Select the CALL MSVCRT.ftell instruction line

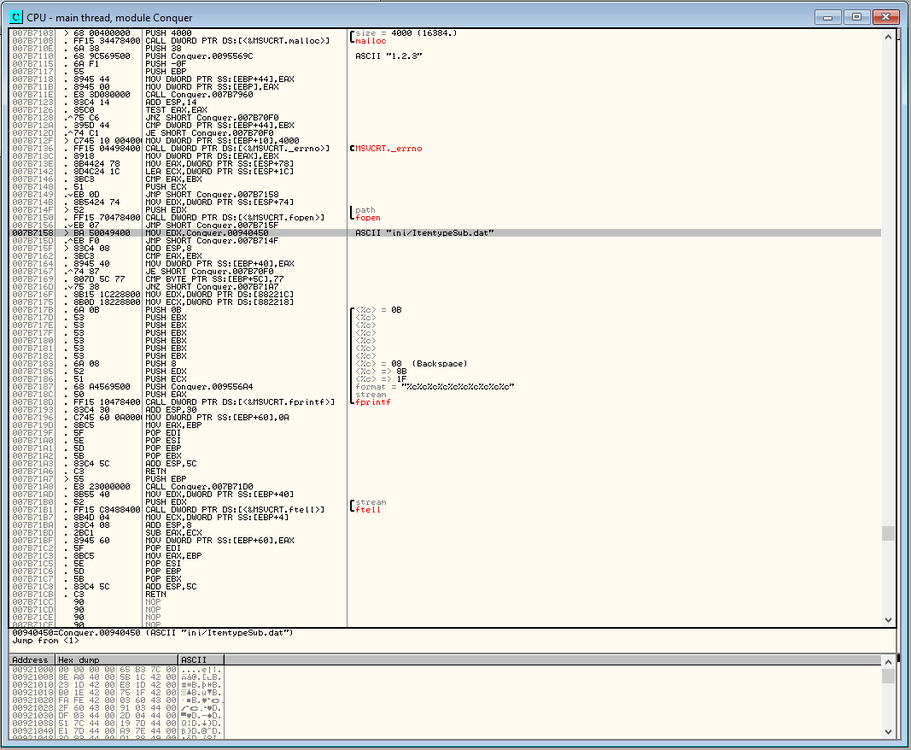click(x=236, y=510)
